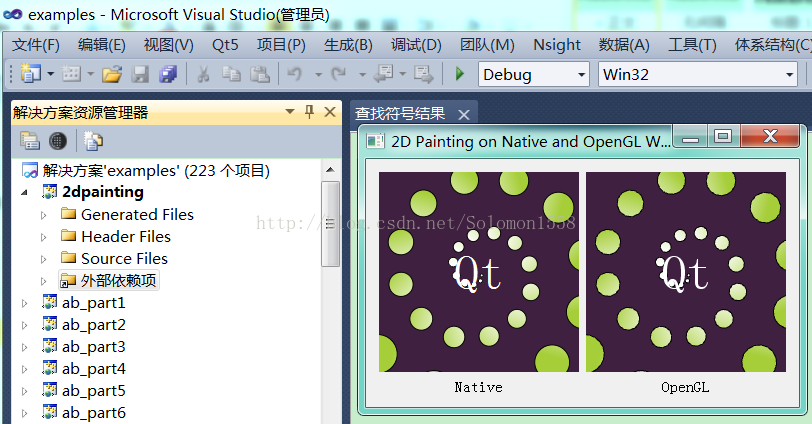Click the ab_part1 project icon
The width and height of the screenshot is (812, 424).
50,302
